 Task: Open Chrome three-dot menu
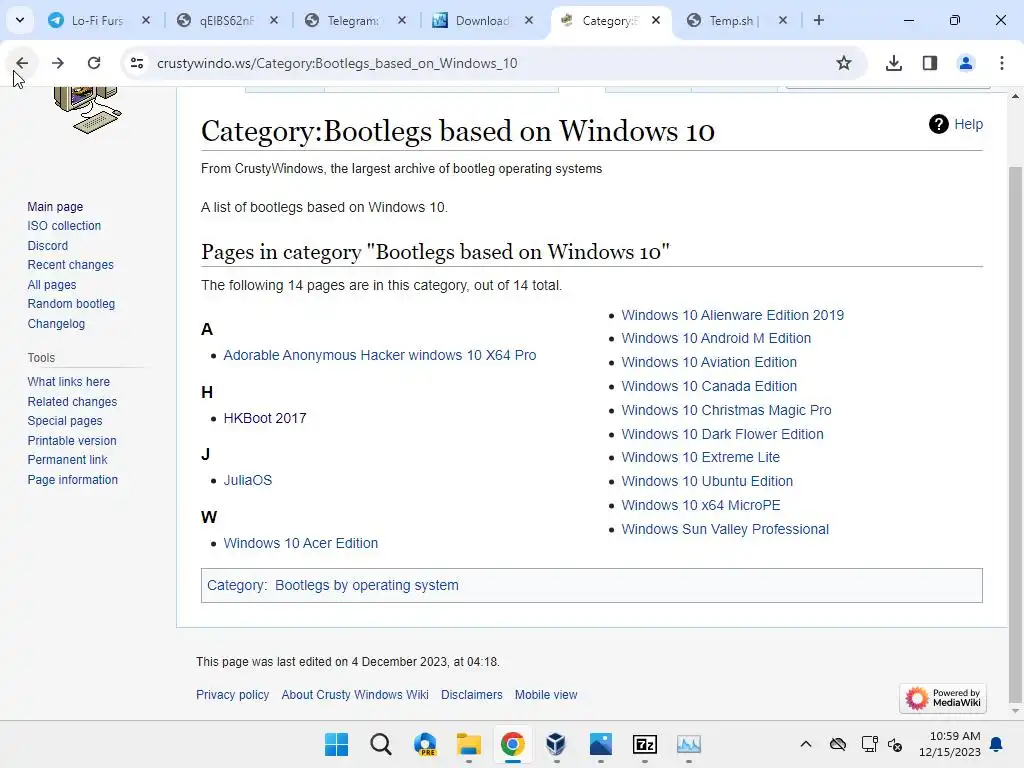[1001, 63]
